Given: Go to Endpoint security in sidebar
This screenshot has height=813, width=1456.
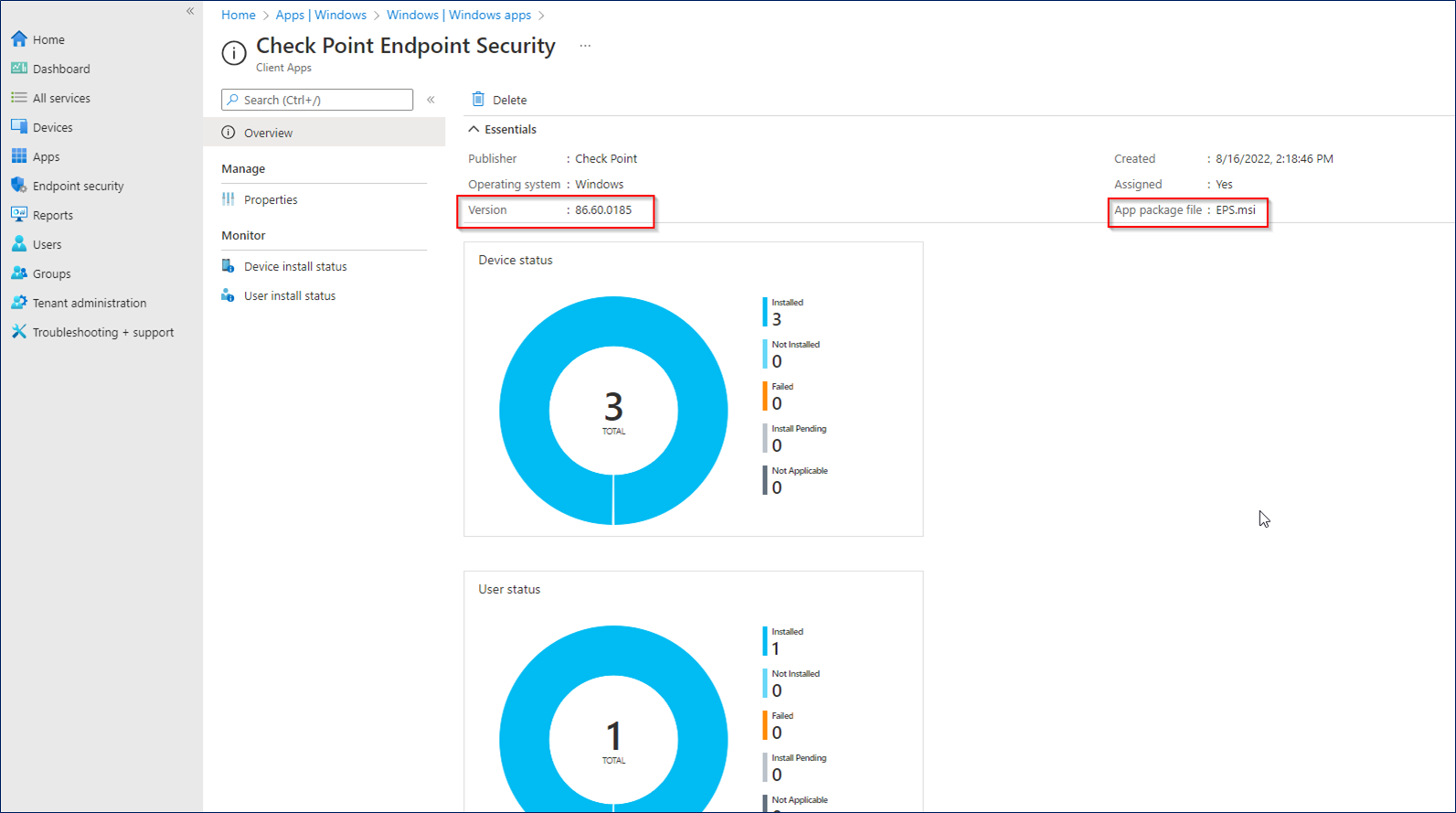Looking at the screenshot, I should pos(78,186).
